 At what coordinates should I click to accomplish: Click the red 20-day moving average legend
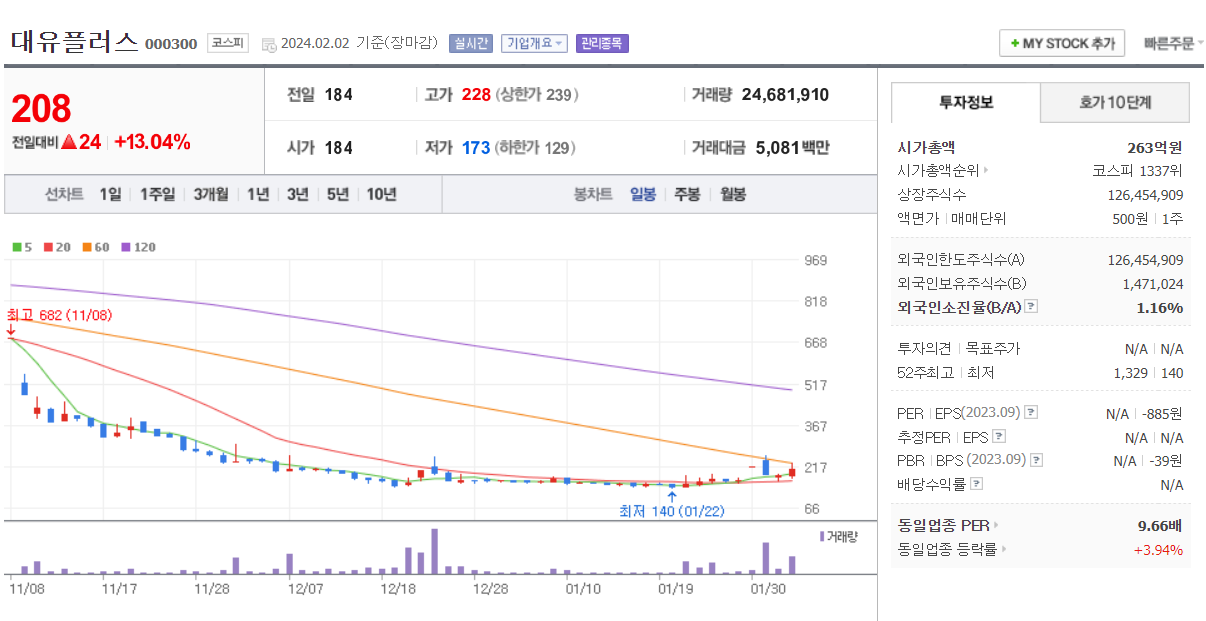point(56,247)
